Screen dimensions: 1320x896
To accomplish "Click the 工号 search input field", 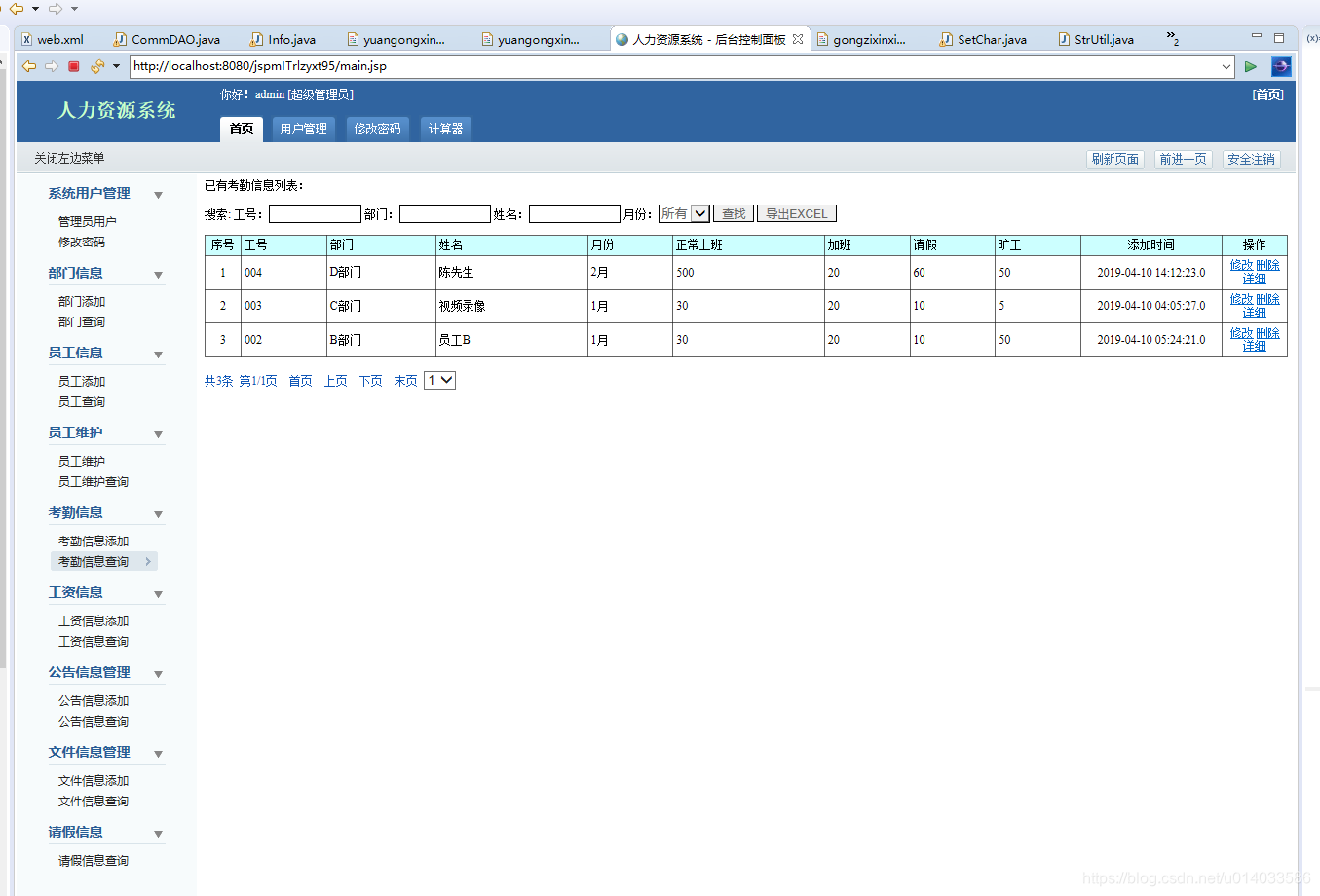I will pos(315,214).
